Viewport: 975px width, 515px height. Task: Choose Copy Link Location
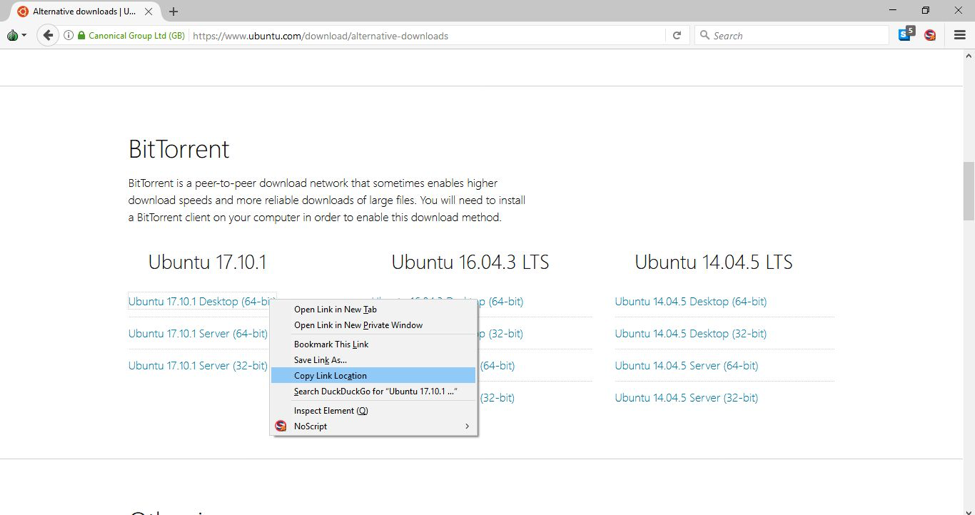pyautogui.click(x=374, y=375)
